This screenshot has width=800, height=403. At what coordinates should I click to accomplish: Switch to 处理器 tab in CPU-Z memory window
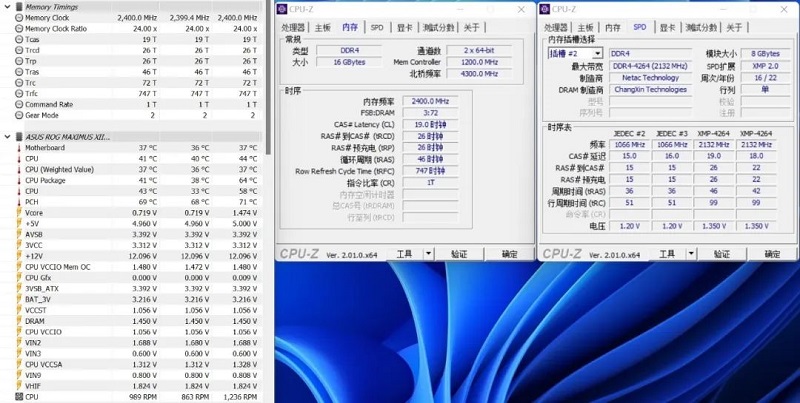click(x=293, y=28)
